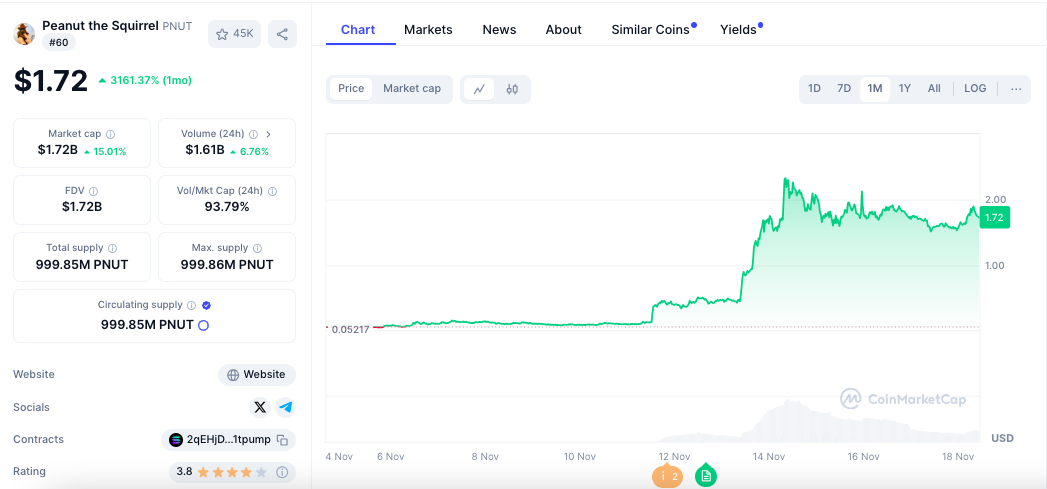
Task: Set chart range to 1Y
Action: pos(905,89)
